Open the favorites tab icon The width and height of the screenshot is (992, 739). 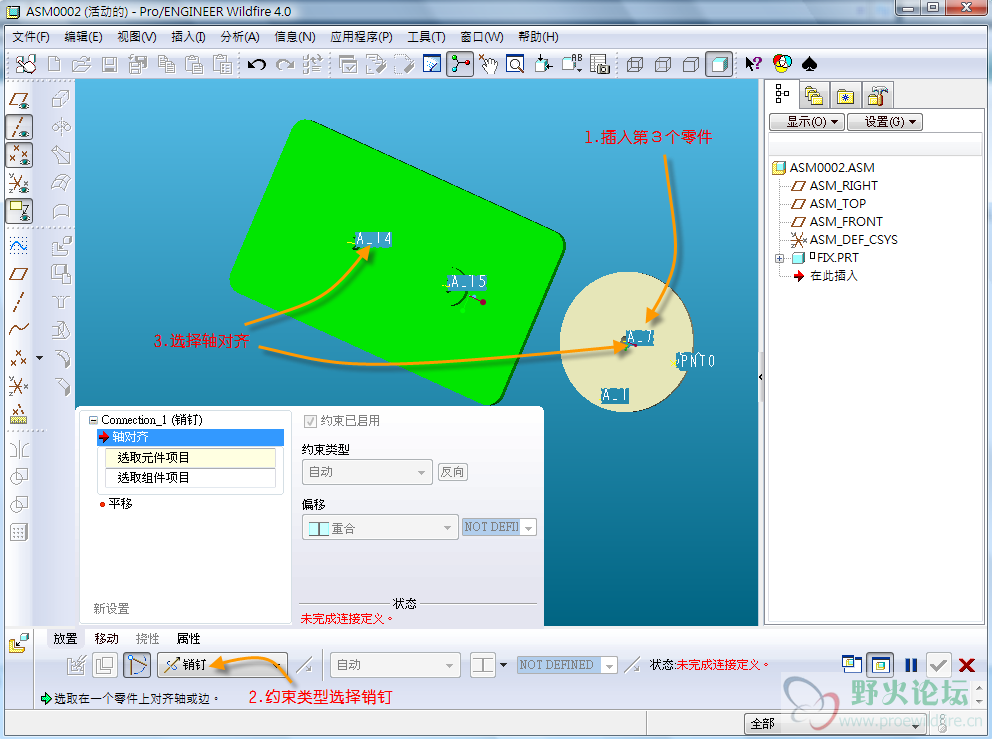click(845, 96)
